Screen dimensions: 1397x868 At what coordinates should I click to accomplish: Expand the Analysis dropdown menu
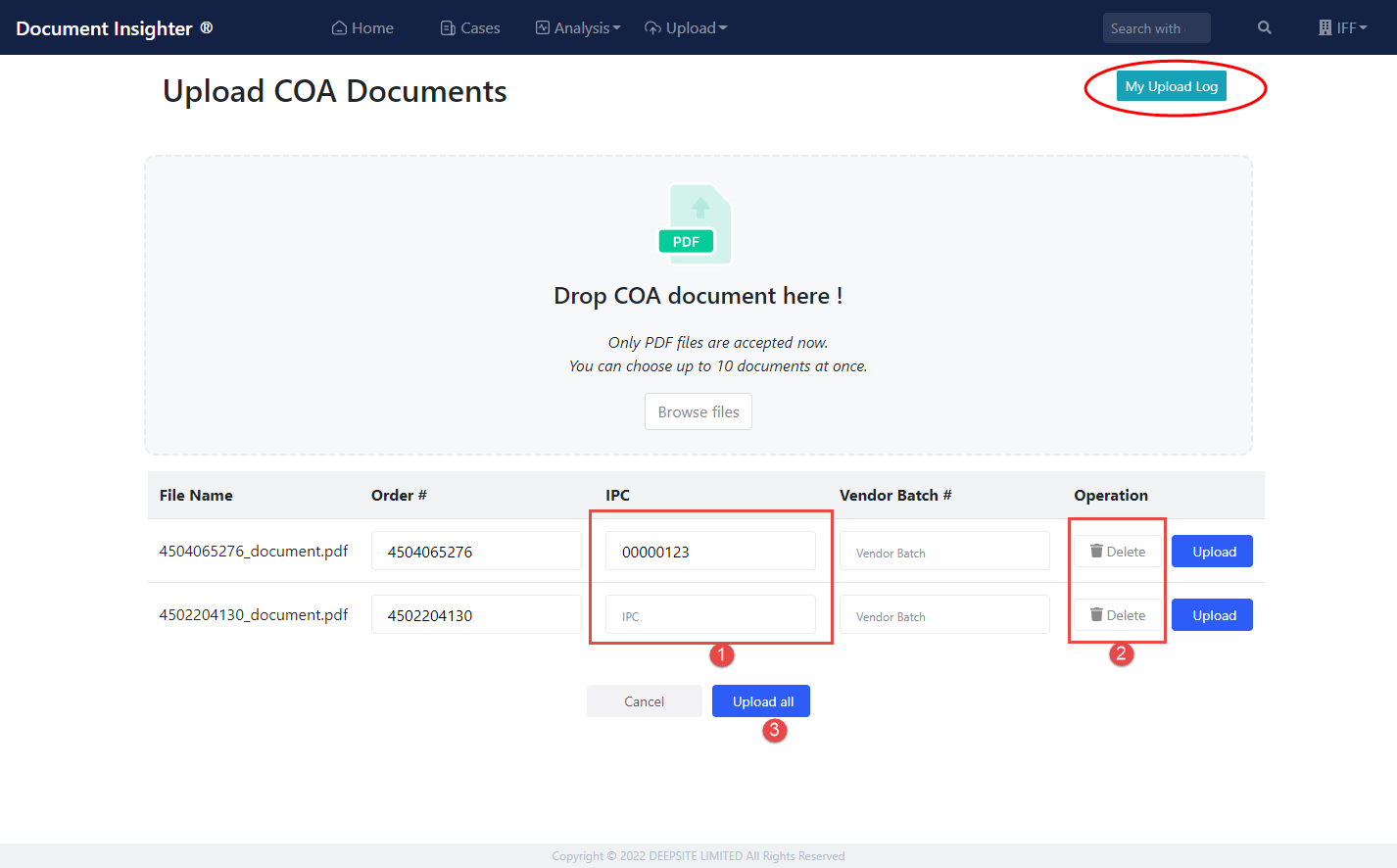point(578,28)
